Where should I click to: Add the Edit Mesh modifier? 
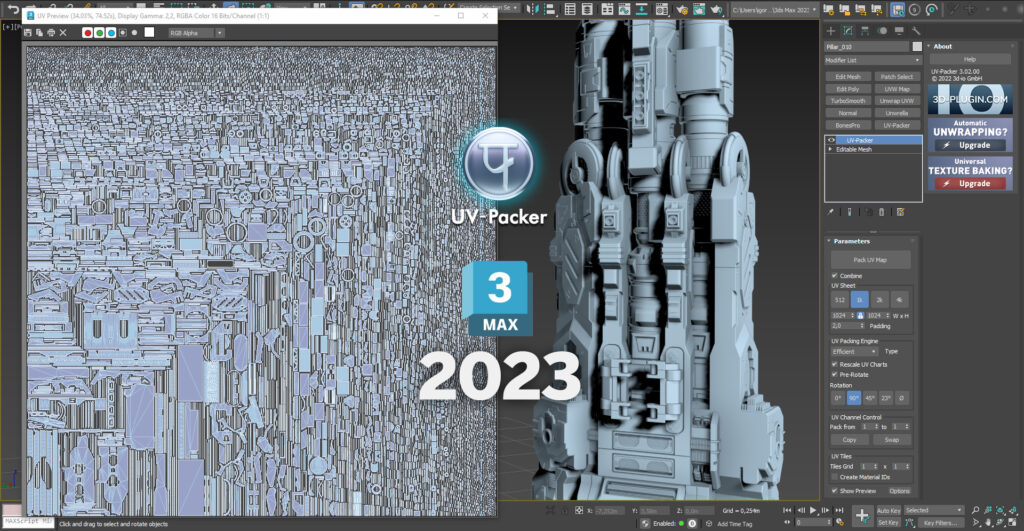(x=848, y=76)
